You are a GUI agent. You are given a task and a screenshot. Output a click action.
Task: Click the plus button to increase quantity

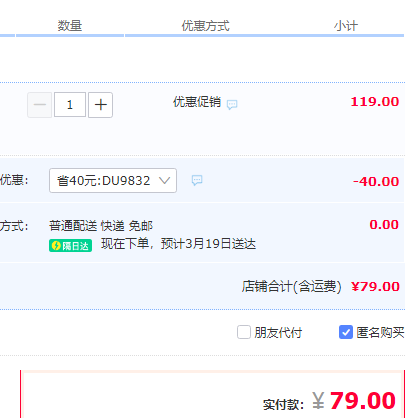tap(100, 105)
